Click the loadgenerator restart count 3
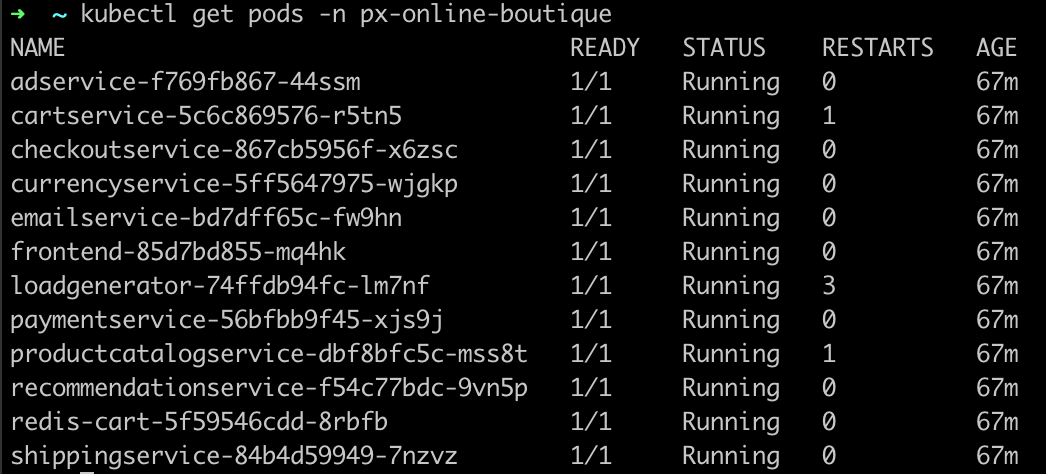The image size is (1046, 474). click(829, 286)
